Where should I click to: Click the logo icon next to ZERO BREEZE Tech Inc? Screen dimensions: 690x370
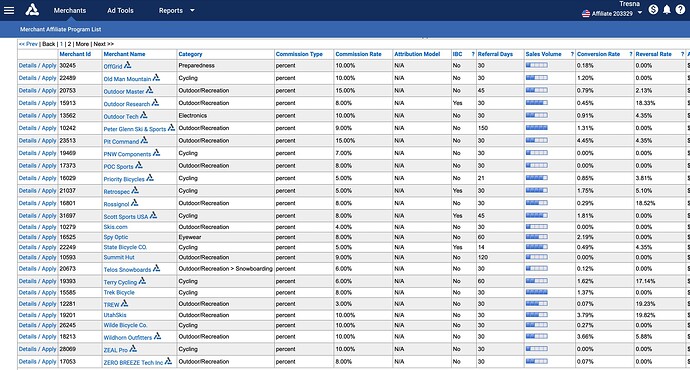[x=168, y=361]
